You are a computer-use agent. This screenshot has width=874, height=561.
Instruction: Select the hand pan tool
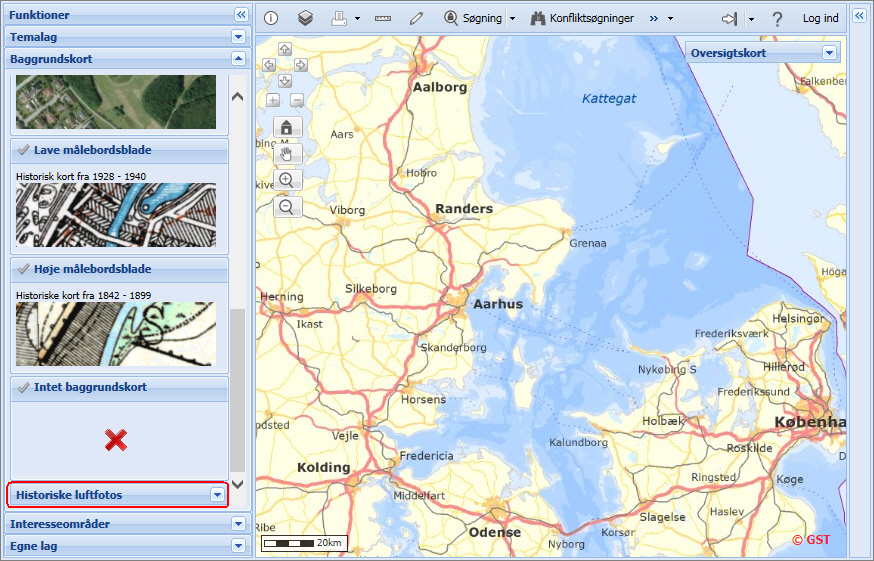(287, 154)
